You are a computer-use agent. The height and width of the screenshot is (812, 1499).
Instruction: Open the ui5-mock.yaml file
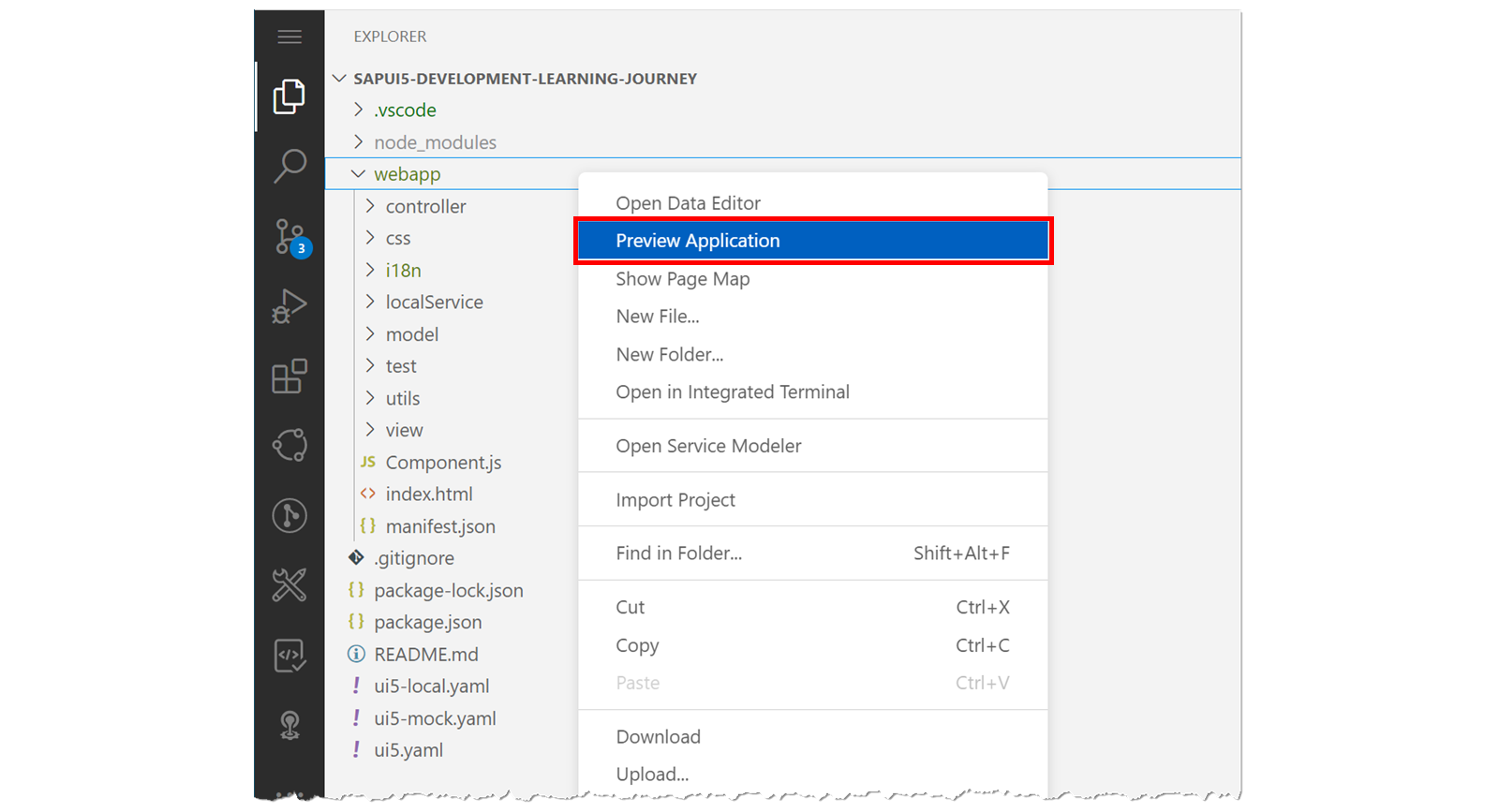(436, 718)
